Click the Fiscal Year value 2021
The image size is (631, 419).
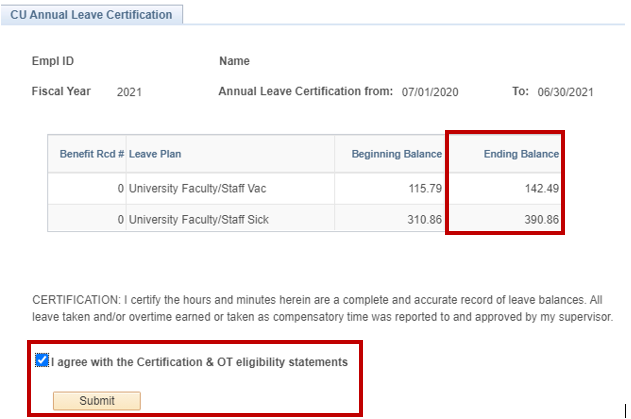click(x=129, y=92)
